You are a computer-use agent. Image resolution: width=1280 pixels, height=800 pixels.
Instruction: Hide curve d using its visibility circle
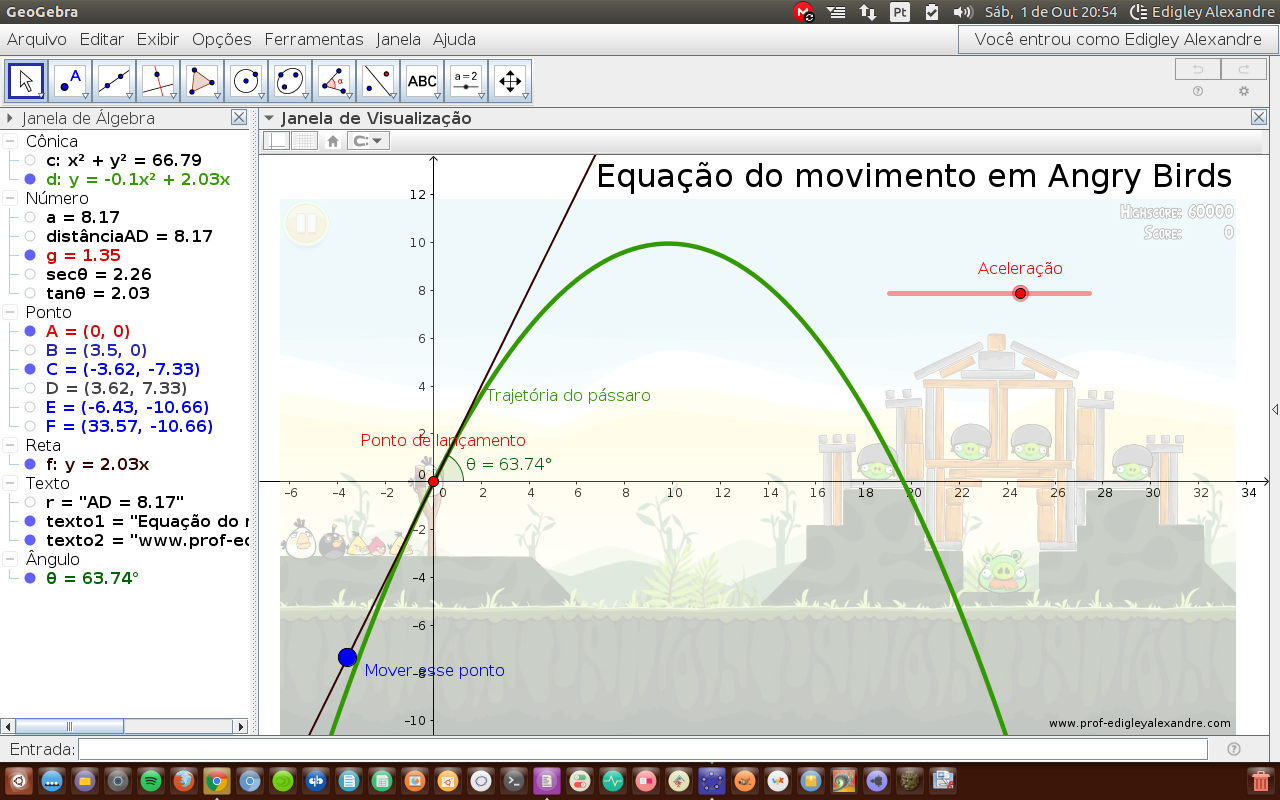click(x=31, y=178)
